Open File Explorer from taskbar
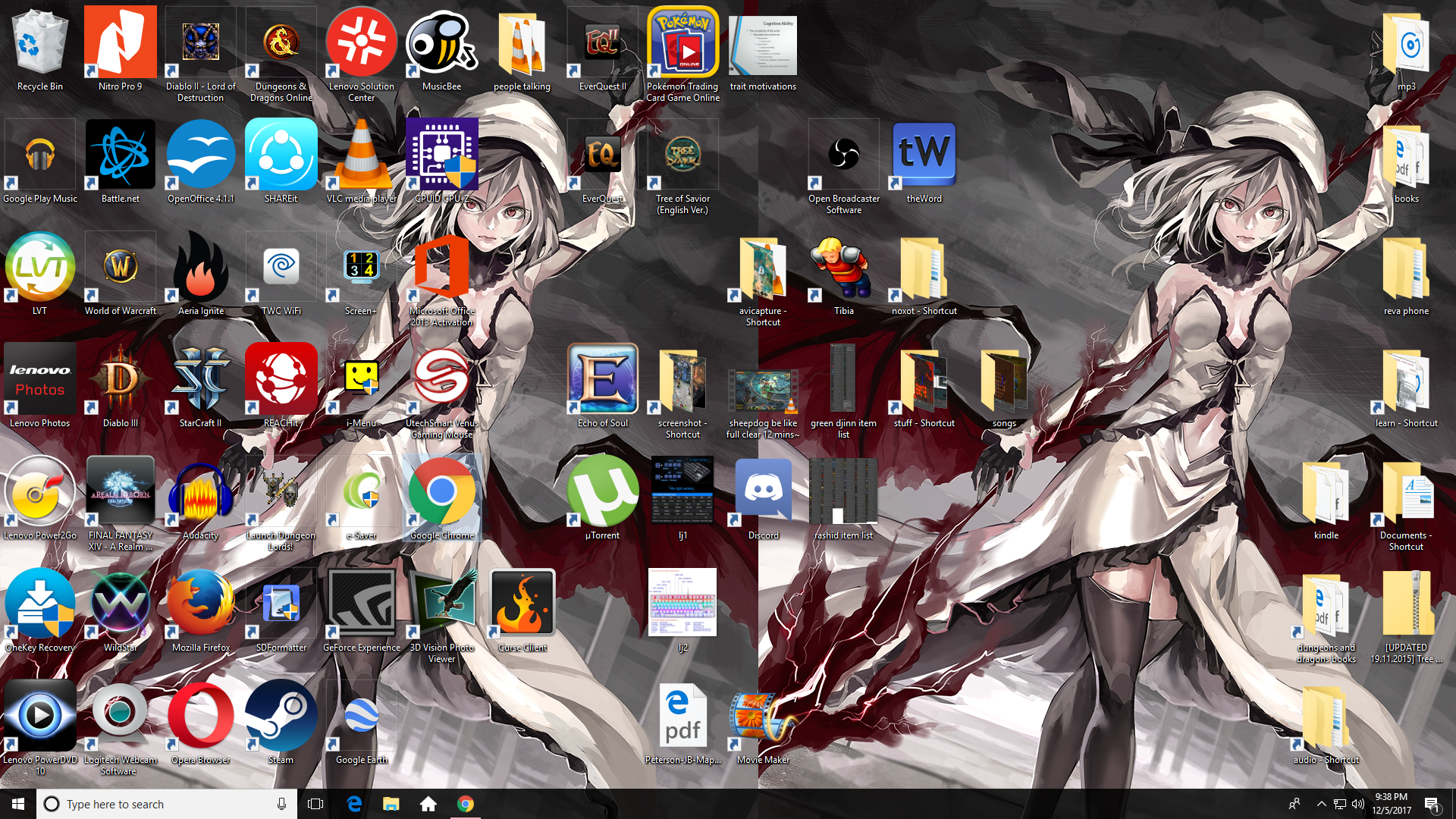 coord(391,804)
